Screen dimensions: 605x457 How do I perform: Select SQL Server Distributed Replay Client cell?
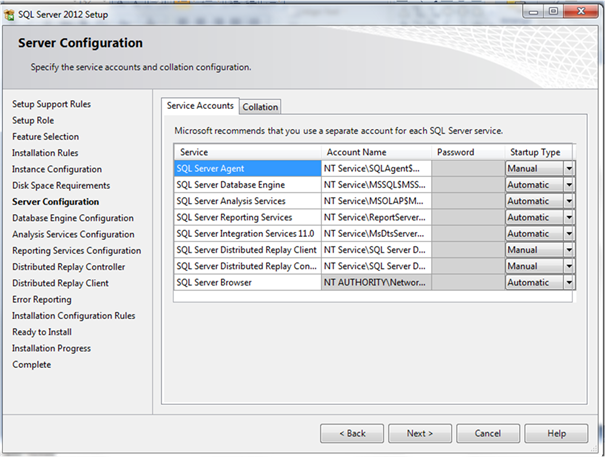coord(247,250)
